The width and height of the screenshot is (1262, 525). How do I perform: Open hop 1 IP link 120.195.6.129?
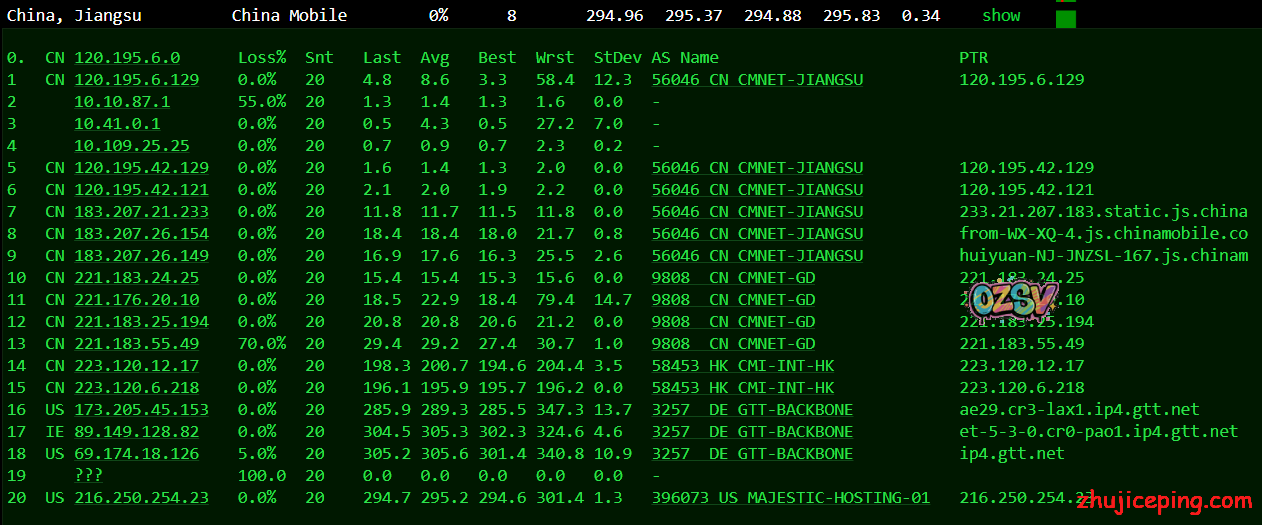point(136,80)
